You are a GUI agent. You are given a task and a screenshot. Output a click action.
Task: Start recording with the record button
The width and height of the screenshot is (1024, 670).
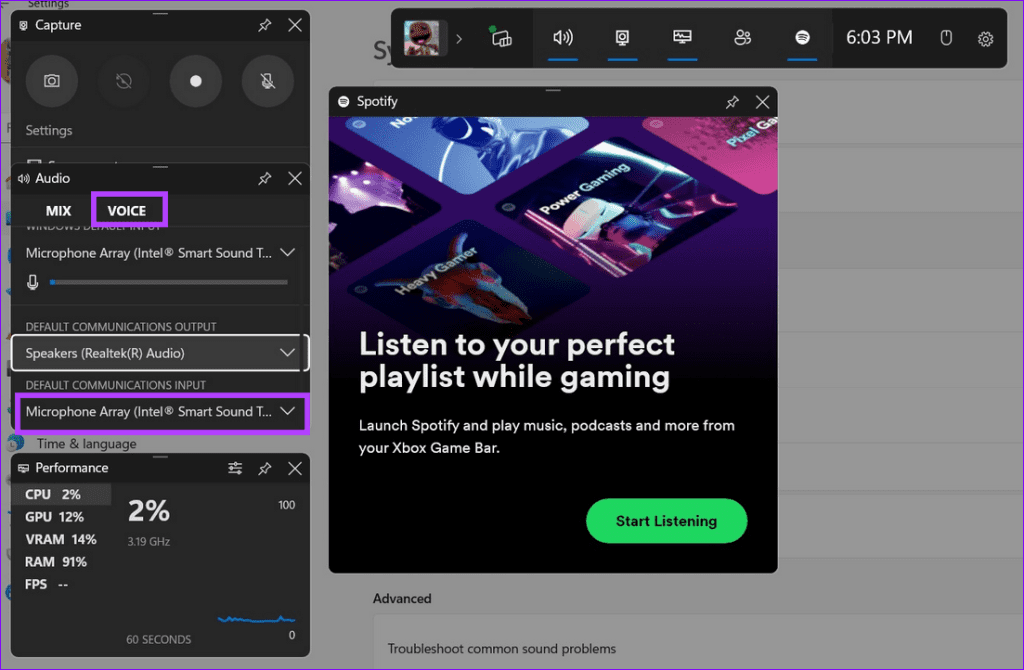[x=195, y=81]
